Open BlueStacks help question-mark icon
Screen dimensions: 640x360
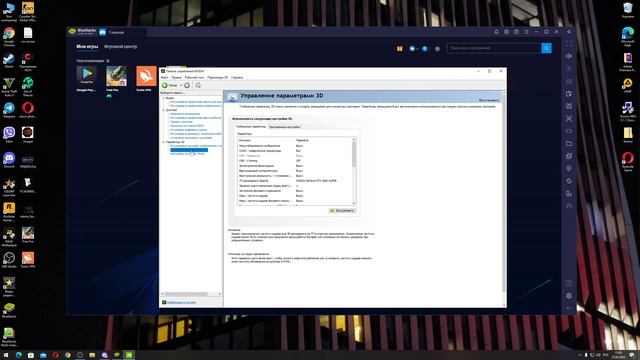point(516,32)
